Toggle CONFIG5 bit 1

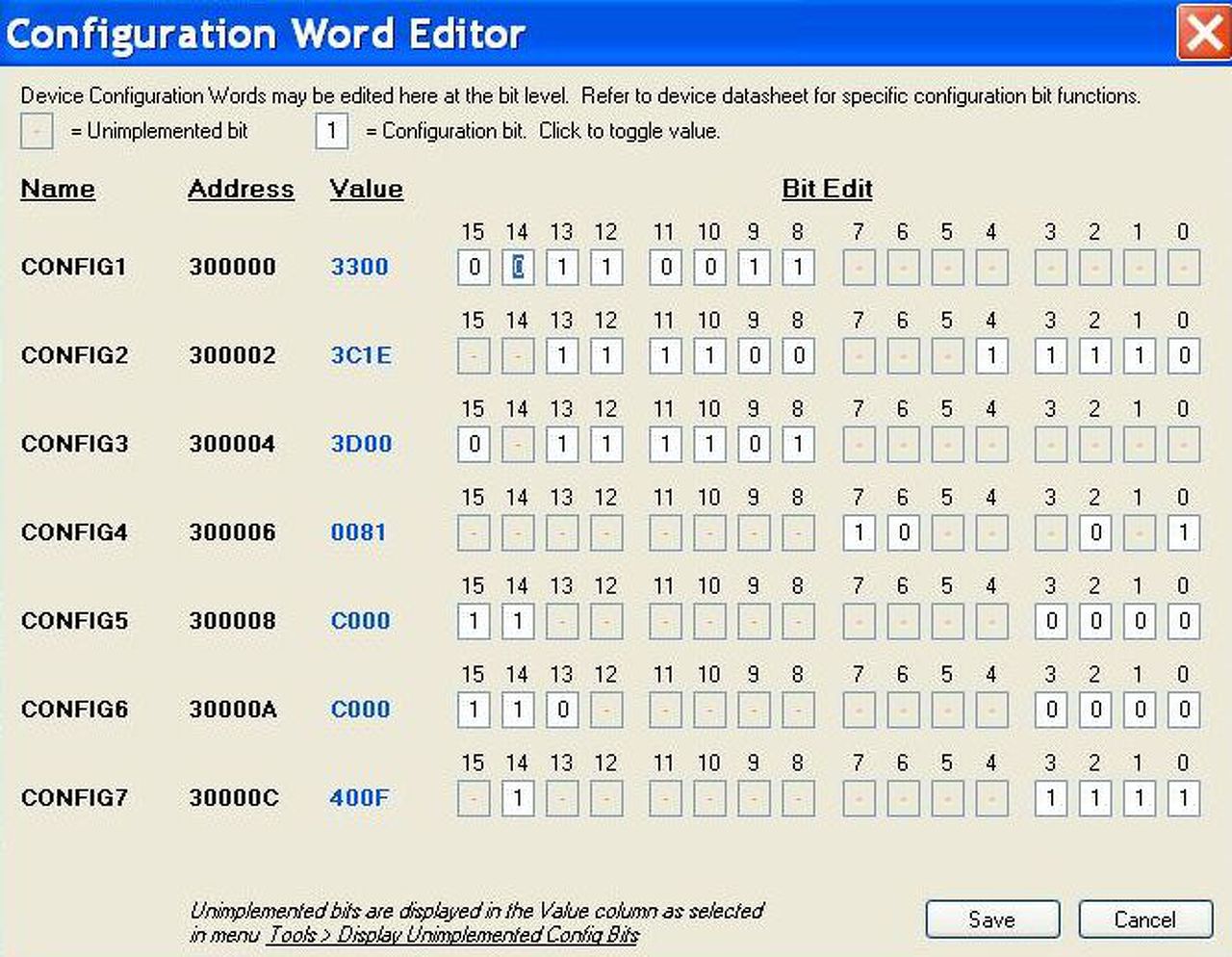click(x=1140, y=621)
